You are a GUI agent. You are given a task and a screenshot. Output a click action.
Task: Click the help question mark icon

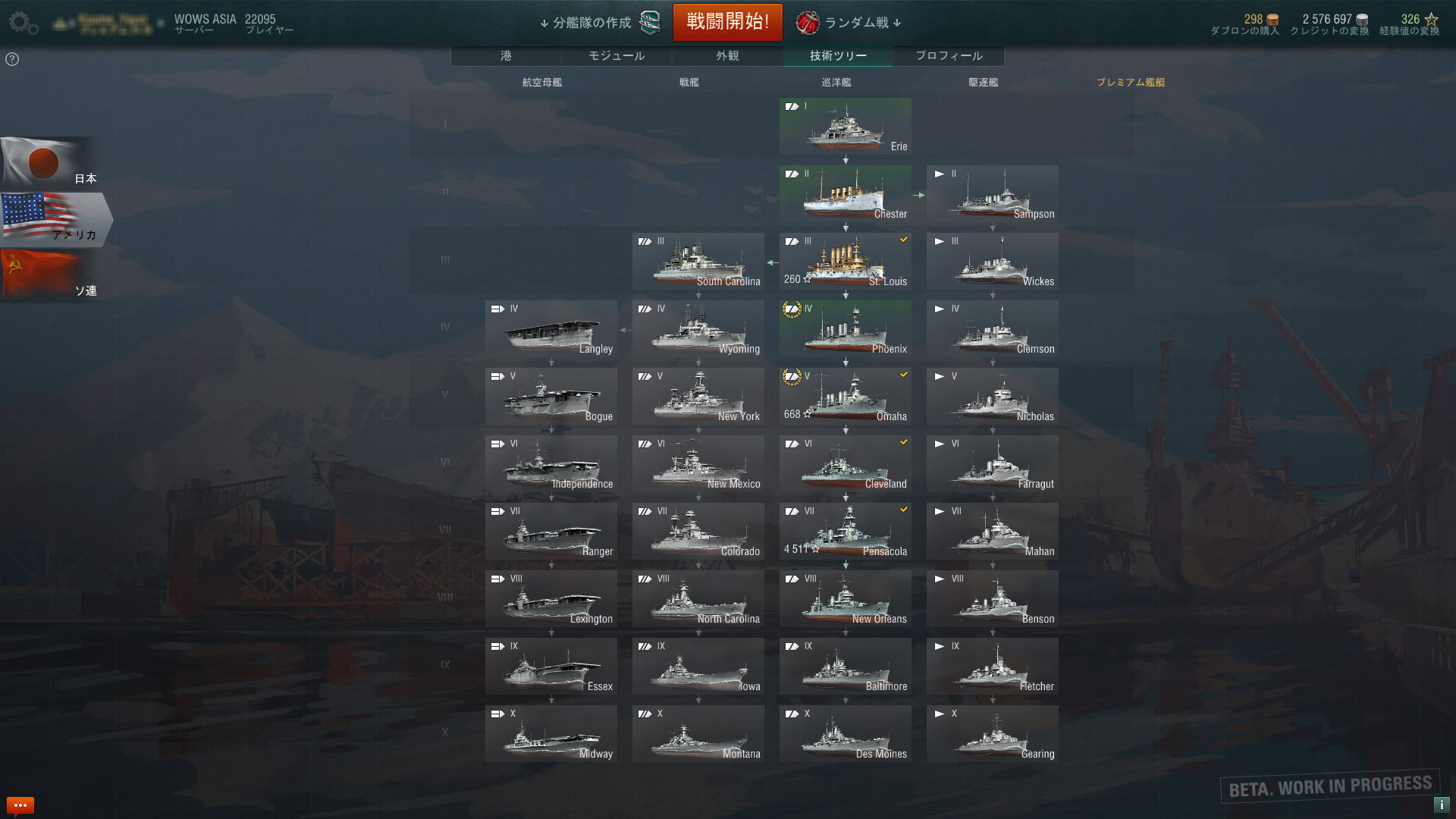pyautogui.click(x=12, y=59)
